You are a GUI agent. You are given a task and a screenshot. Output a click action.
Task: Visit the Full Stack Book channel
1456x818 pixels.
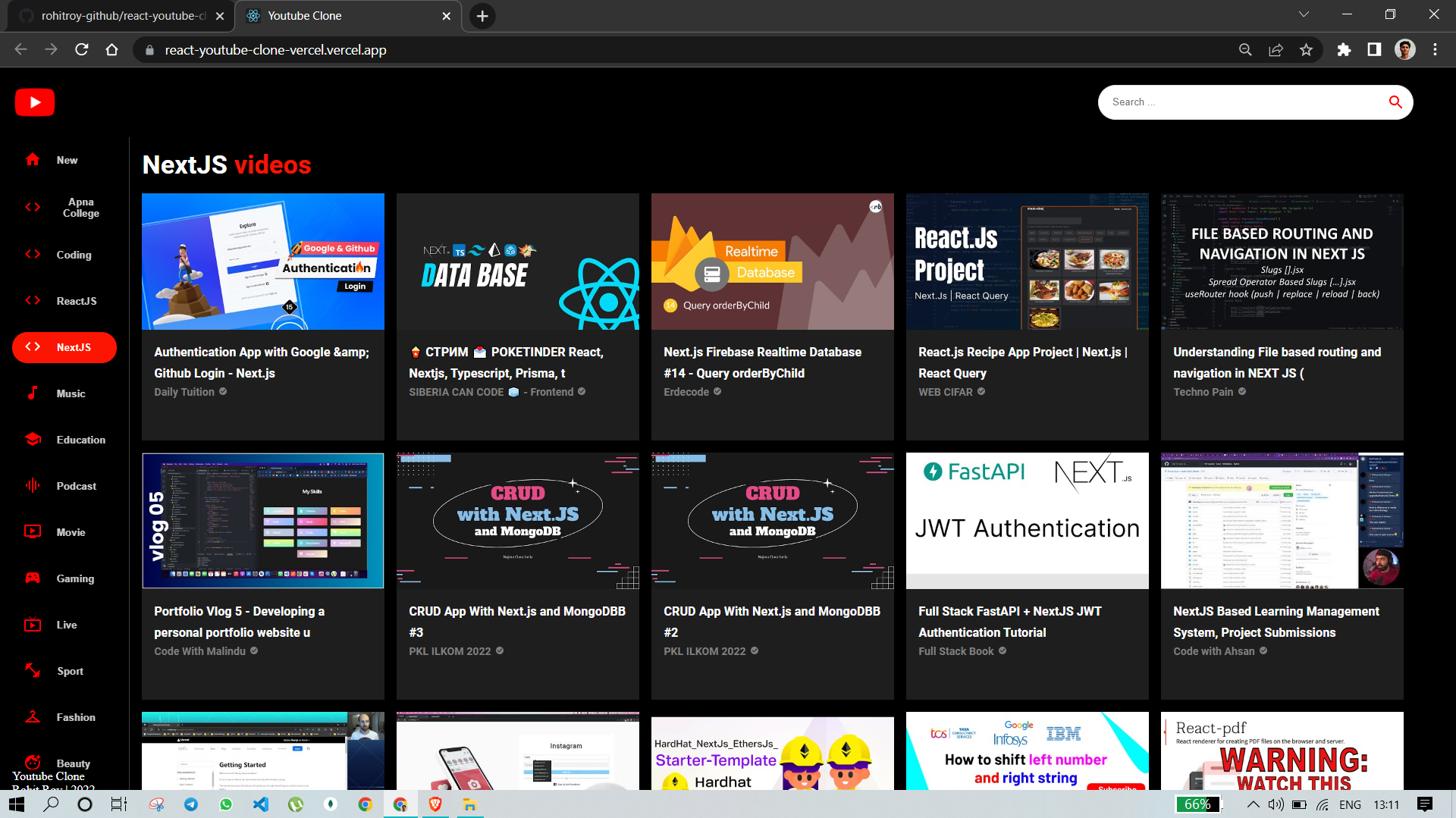(x=956, y=651)
